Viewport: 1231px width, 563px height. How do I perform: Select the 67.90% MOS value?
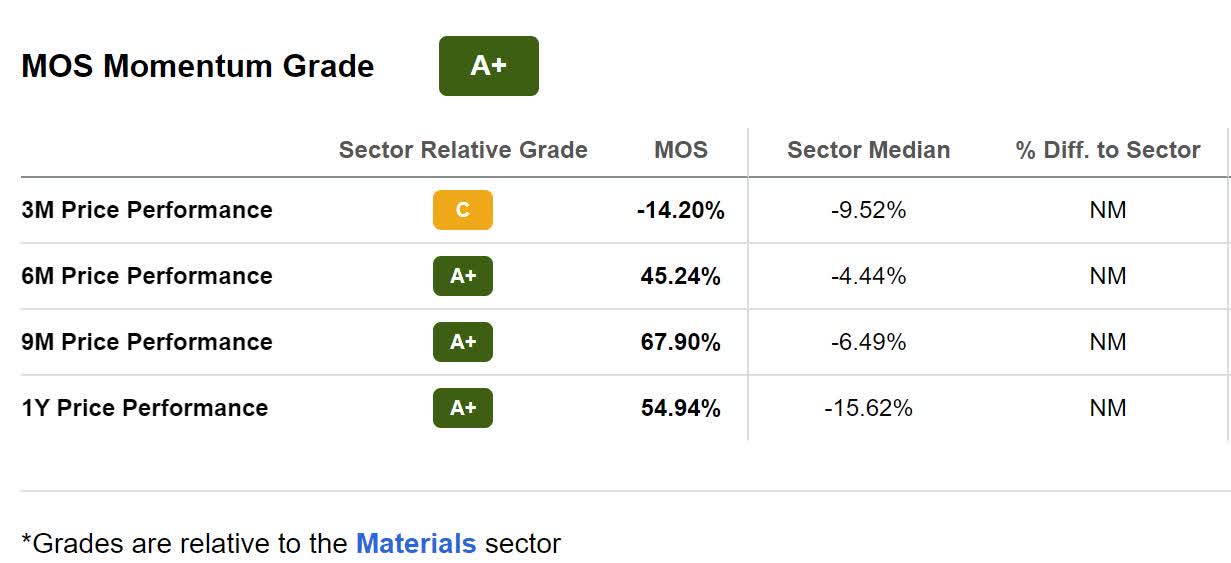[680, 342]
